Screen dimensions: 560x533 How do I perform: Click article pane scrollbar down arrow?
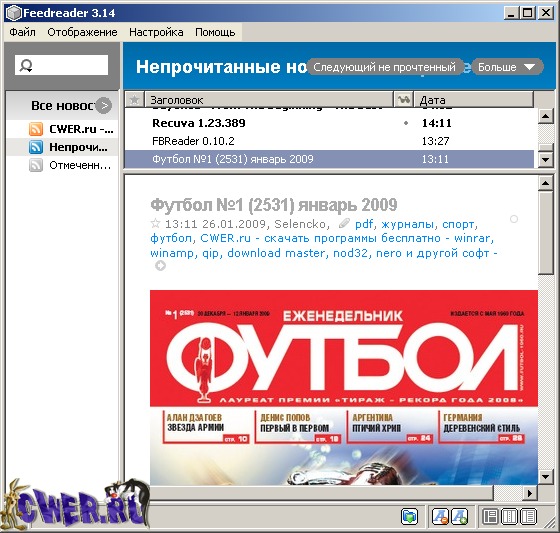coord(545,477)
